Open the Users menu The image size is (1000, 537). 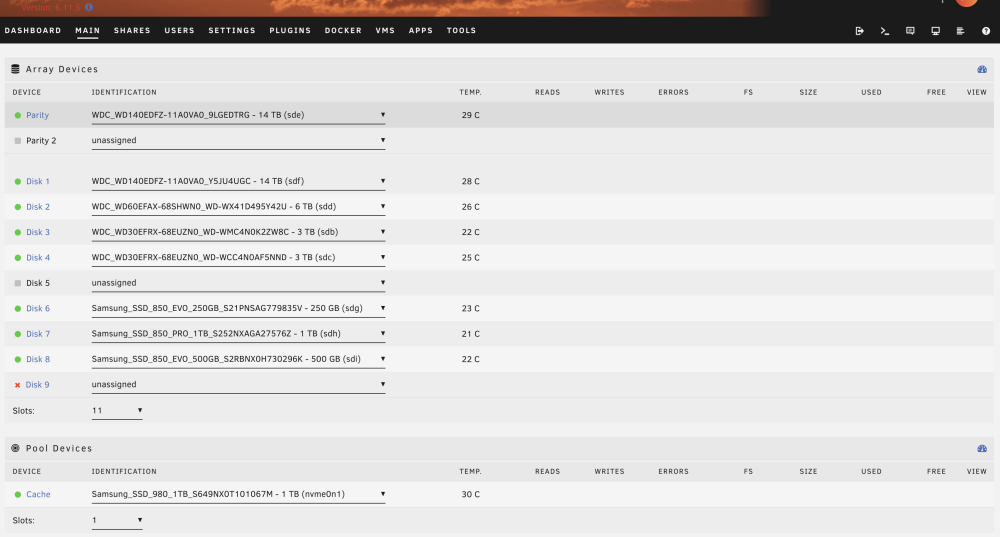(179, 31)
